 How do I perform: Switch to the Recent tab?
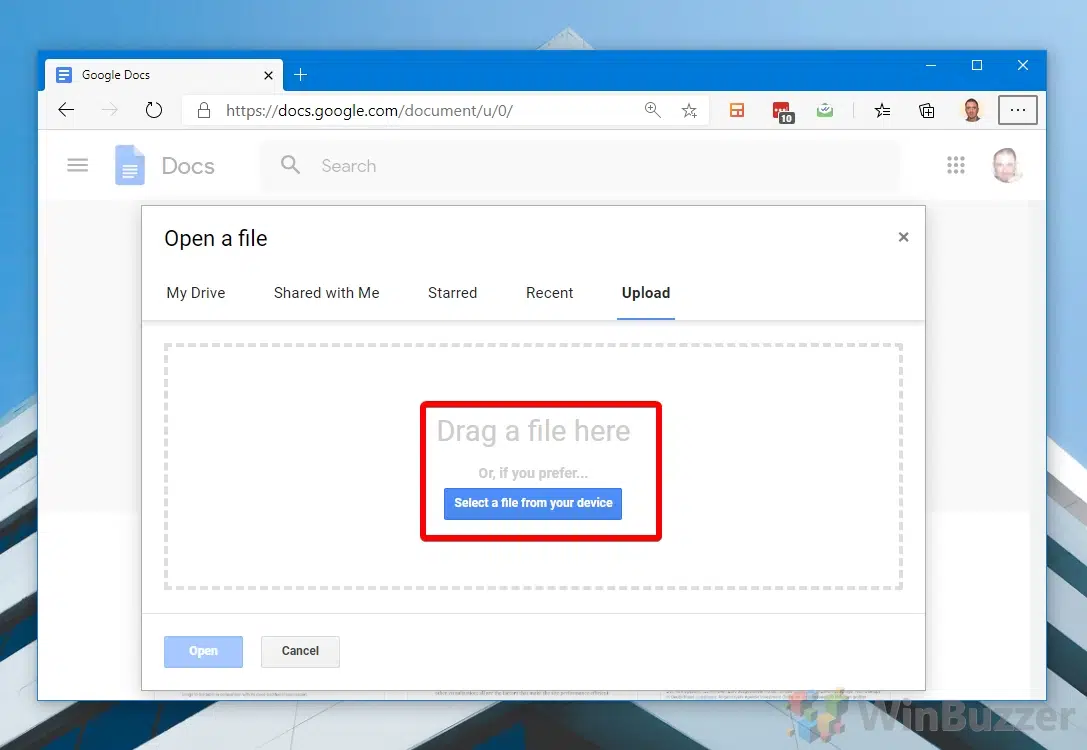coord(550,293)
